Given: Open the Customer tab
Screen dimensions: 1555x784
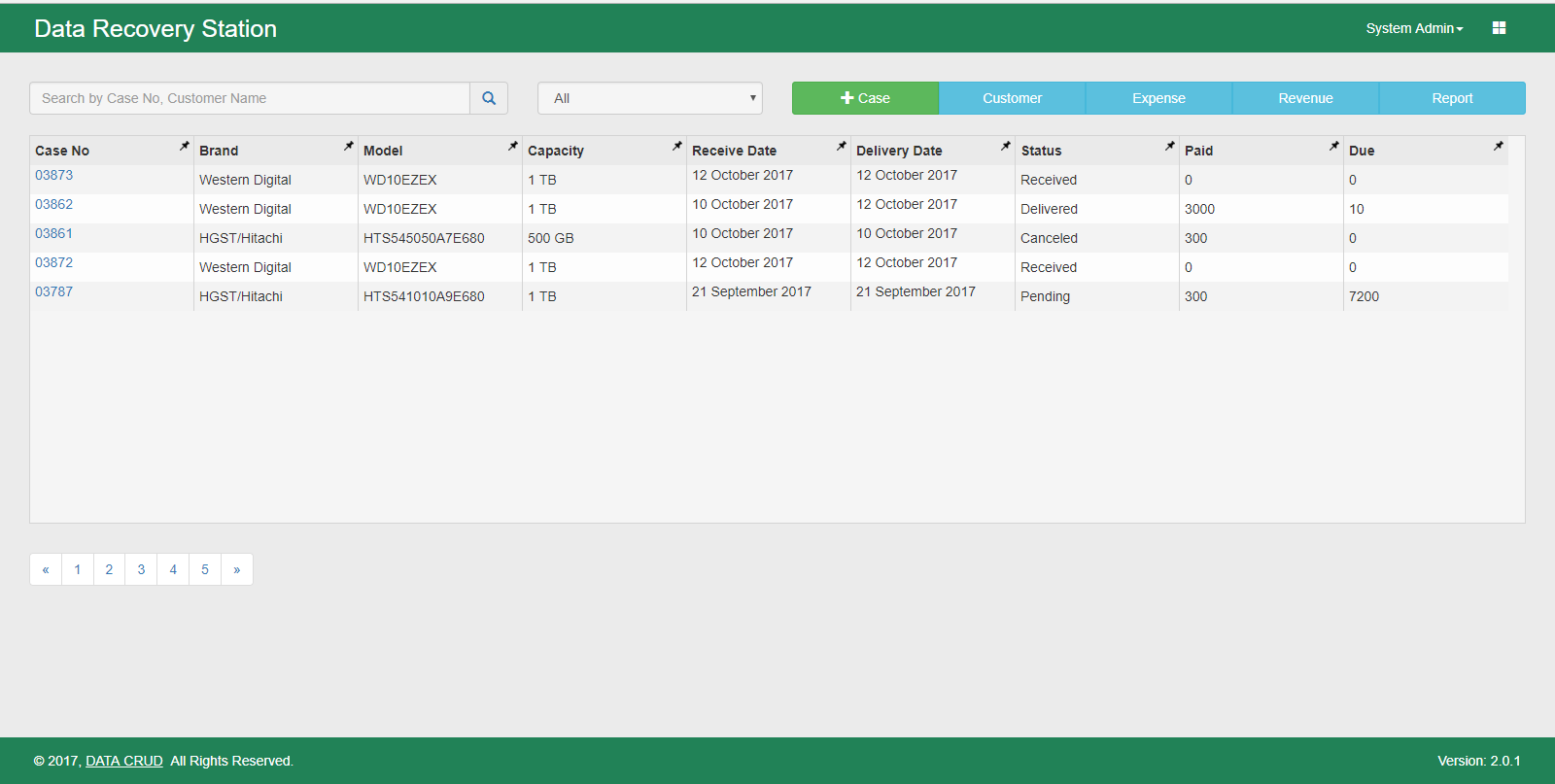Looking at the screenshot, I should pos(1012,98).
